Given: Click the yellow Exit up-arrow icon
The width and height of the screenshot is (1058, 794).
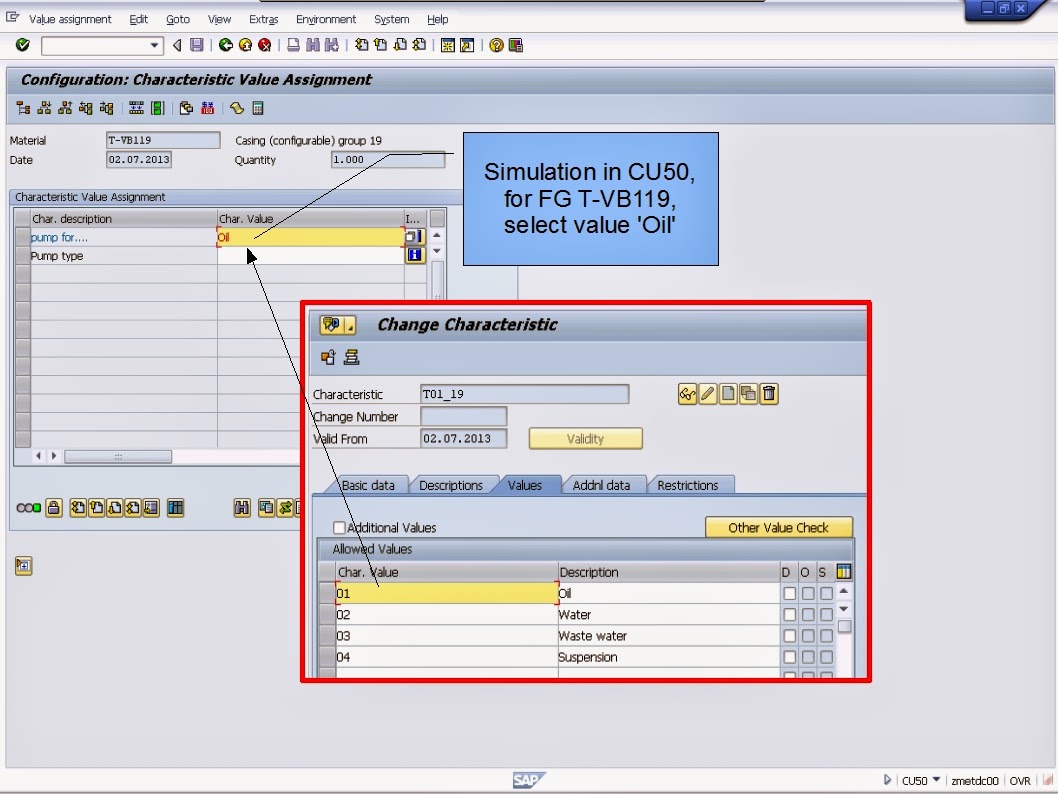Looking at the screenshot, I should tap(245, 45).
